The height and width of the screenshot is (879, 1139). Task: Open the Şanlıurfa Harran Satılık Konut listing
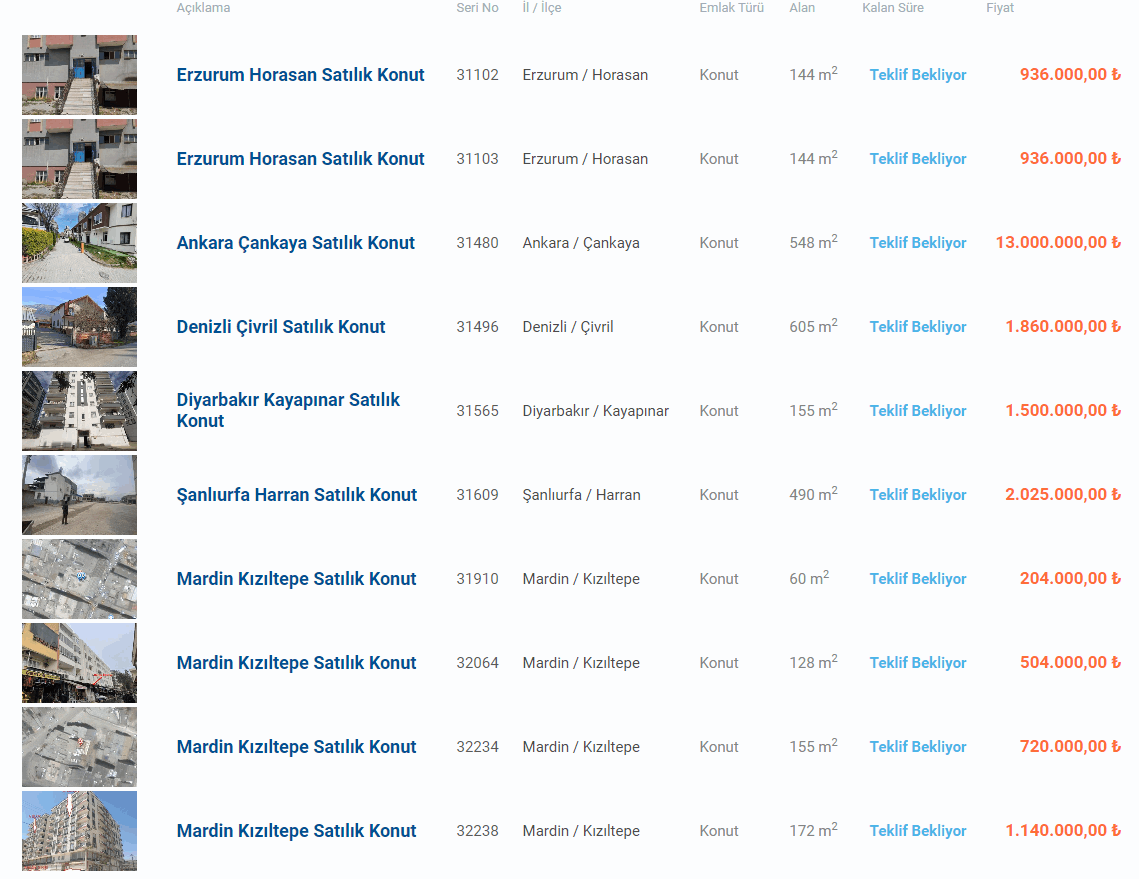pos(297,495)
